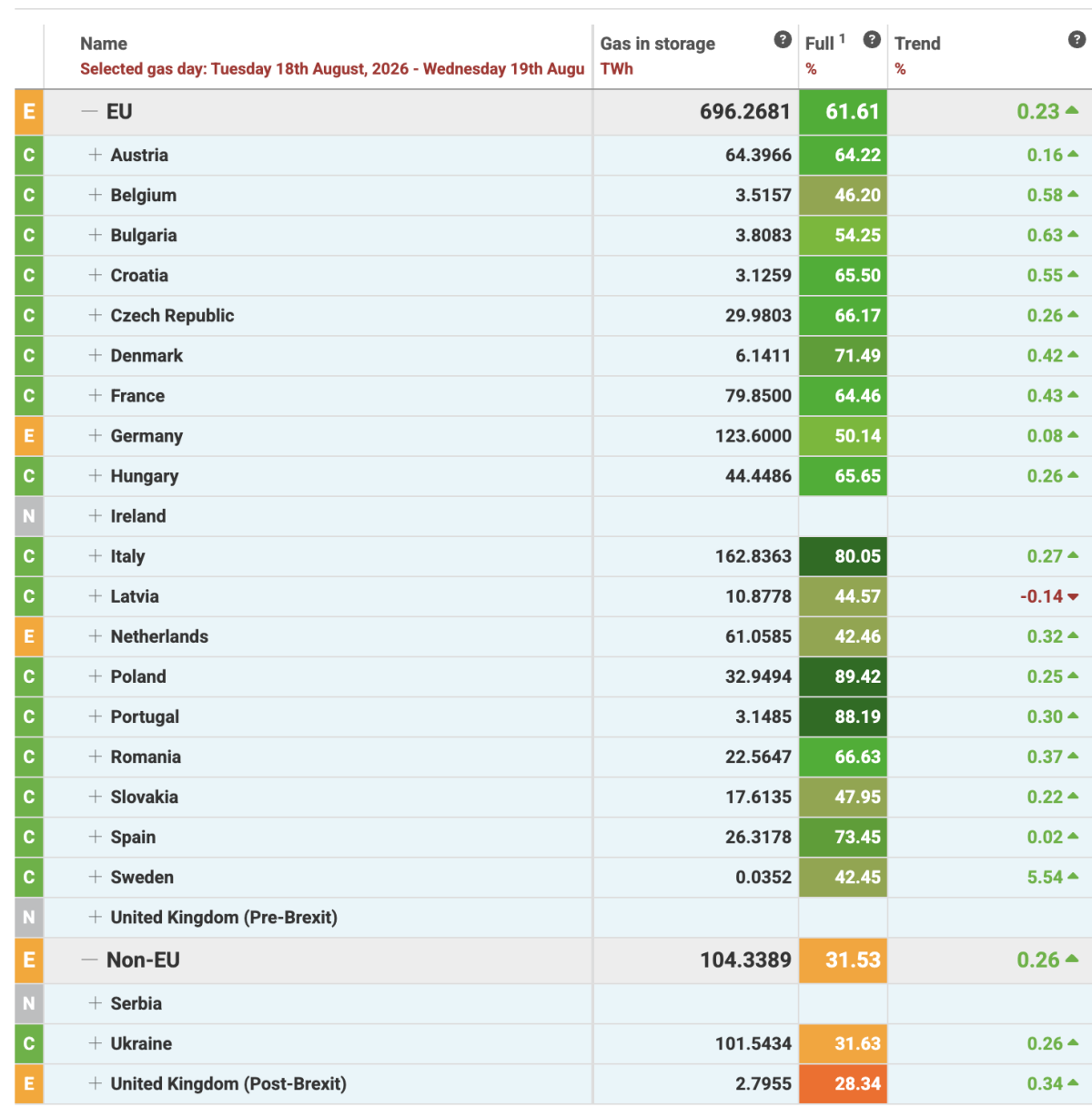
Task: Expand the Belgium row
Action: point(96,195)
